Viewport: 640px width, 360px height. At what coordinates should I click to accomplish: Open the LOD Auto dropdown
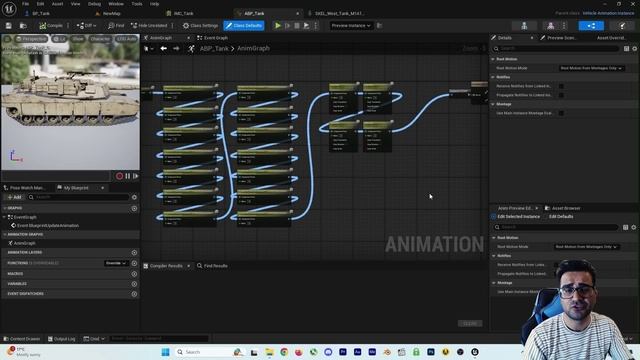pyautogui.click(x=126, y=39)
